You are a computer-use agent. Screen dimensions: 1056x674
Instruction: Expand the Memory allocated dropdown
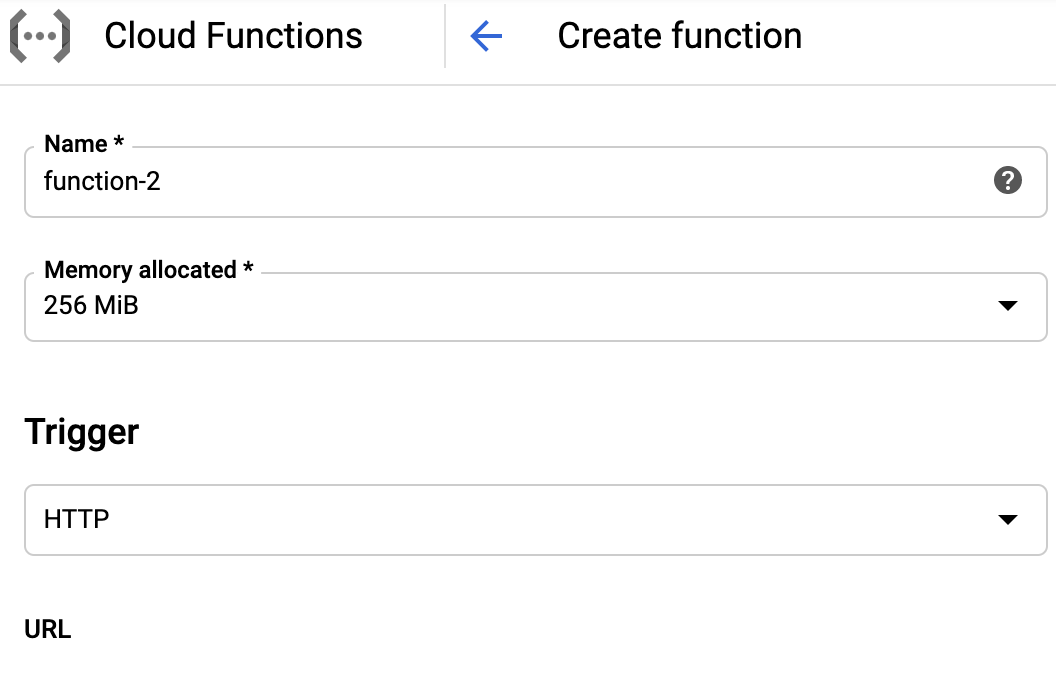point(535,307)
